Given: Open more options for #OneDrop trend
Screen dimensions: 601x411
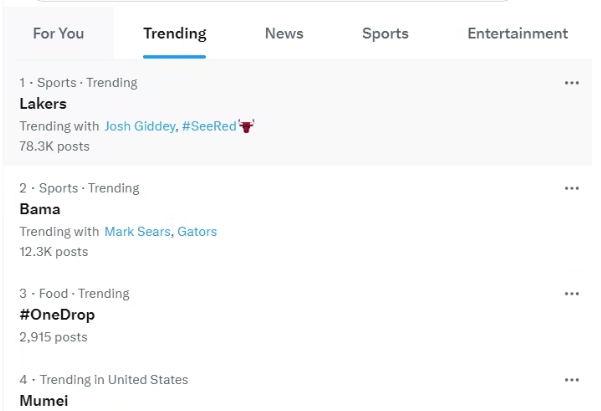Looking at the screenshot, I should point(571,294).
